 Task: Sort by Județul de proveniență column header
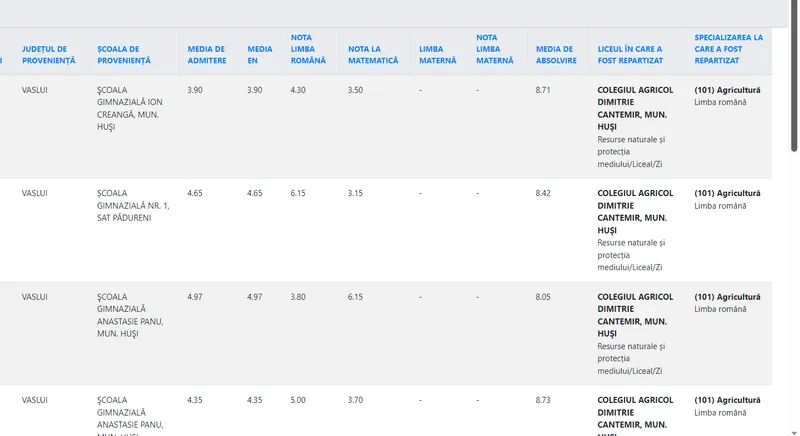[48, 54]
